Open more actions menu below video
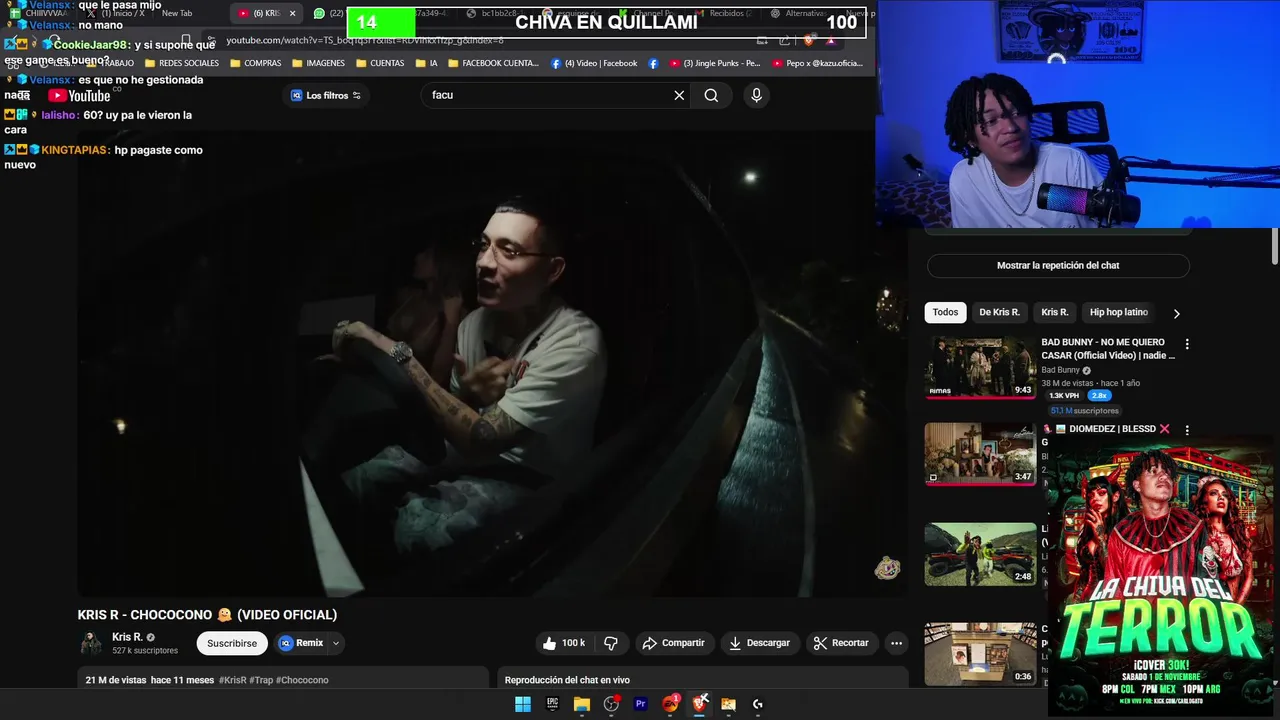 897,643
